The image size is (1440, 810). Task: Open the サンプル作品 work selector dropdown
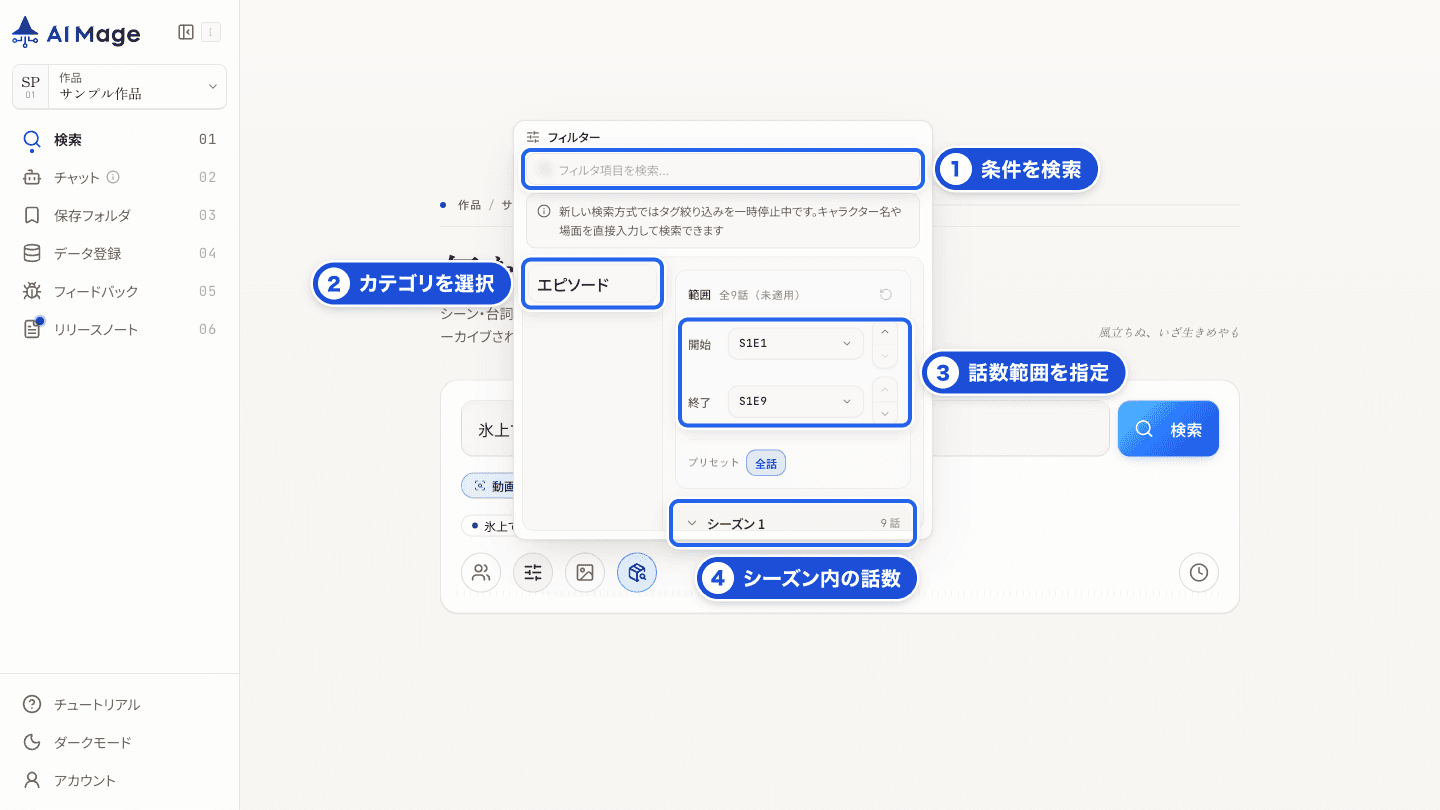click(119, 86)
